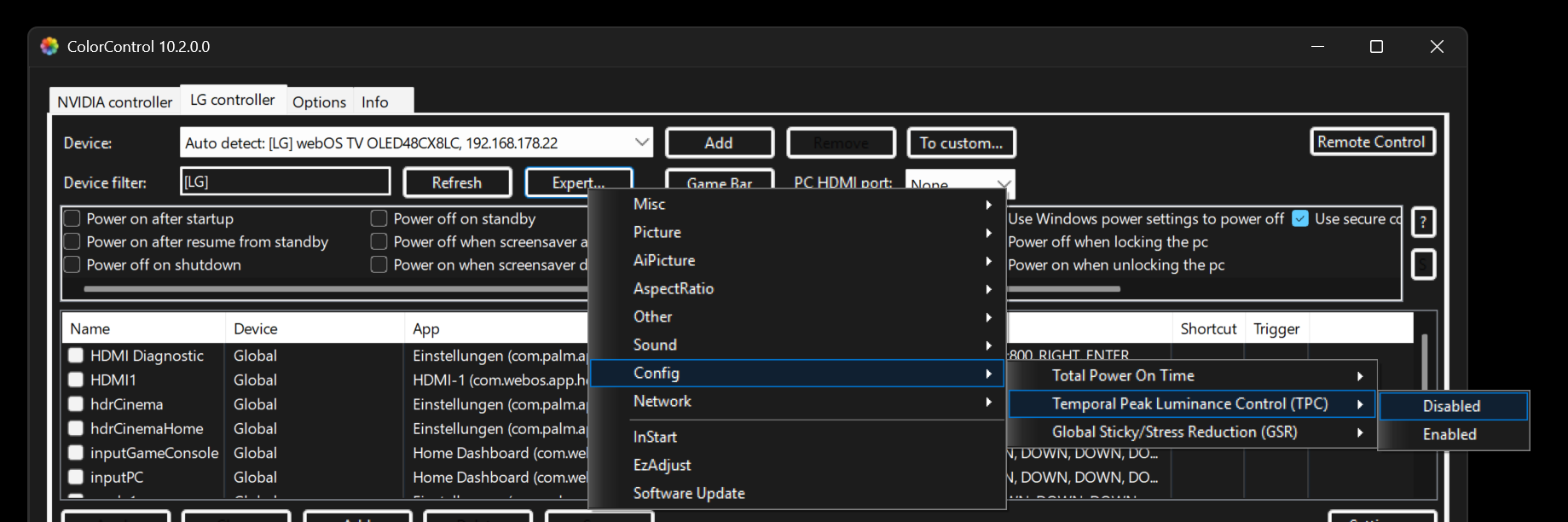Select the hdrCinema preset name
Screen dimensions: 1568x522
(x=126, y=403)
